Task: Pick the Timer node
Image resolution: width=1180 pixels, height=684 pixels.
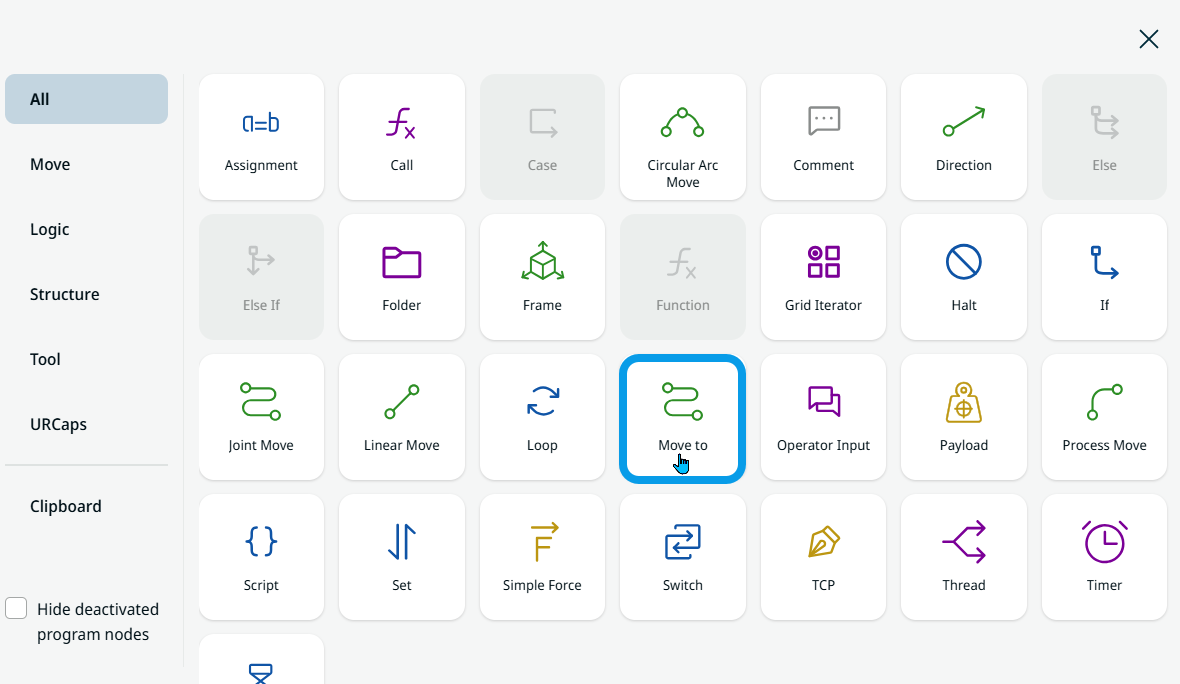Action: click(x=1104, y=557)
